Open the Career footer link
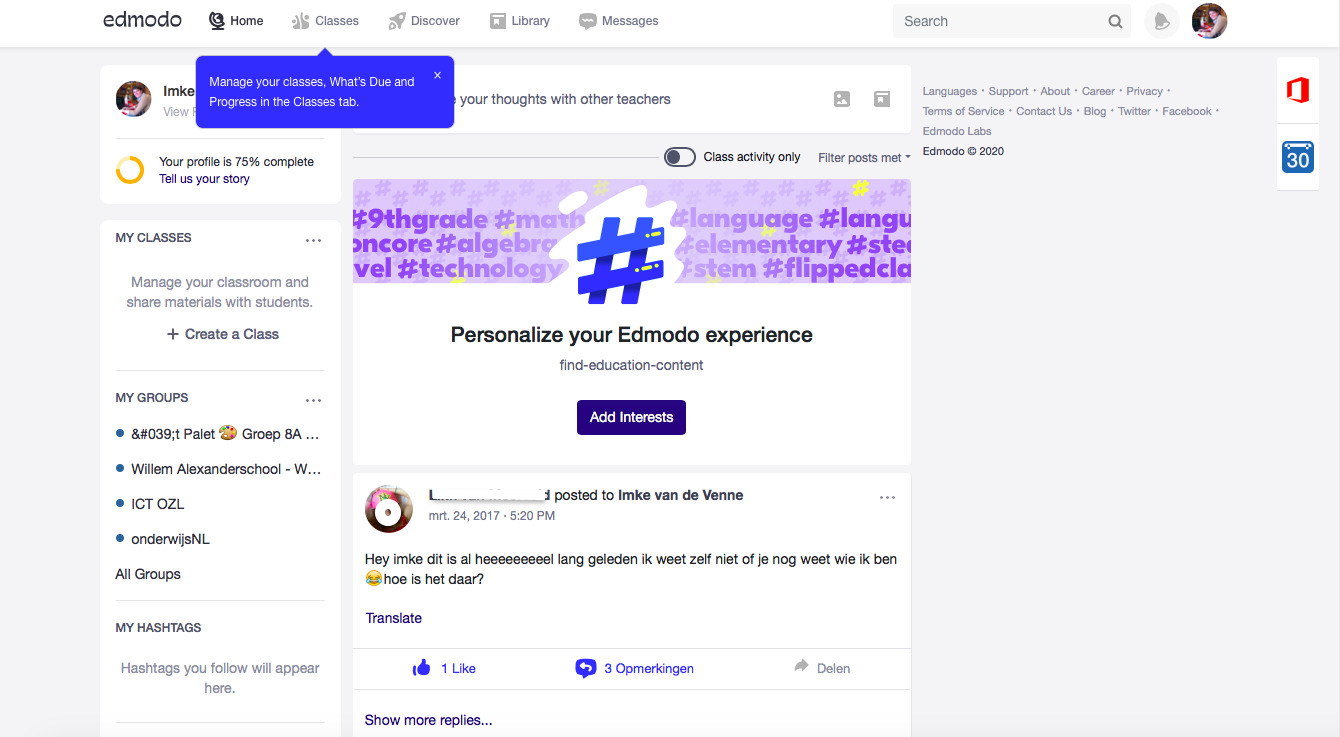The height and width of the screenshot is (737, 1340). [x=1098, y=91]
